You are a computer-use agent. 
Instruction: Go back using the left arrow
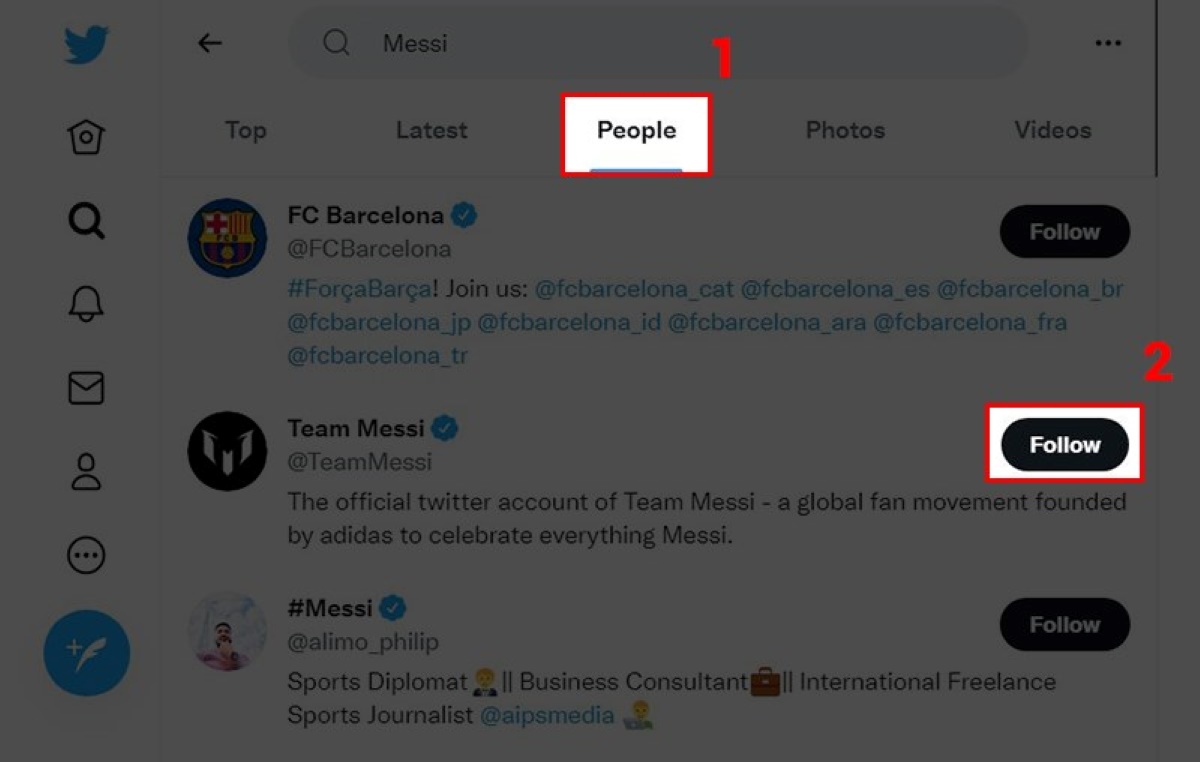209,43
